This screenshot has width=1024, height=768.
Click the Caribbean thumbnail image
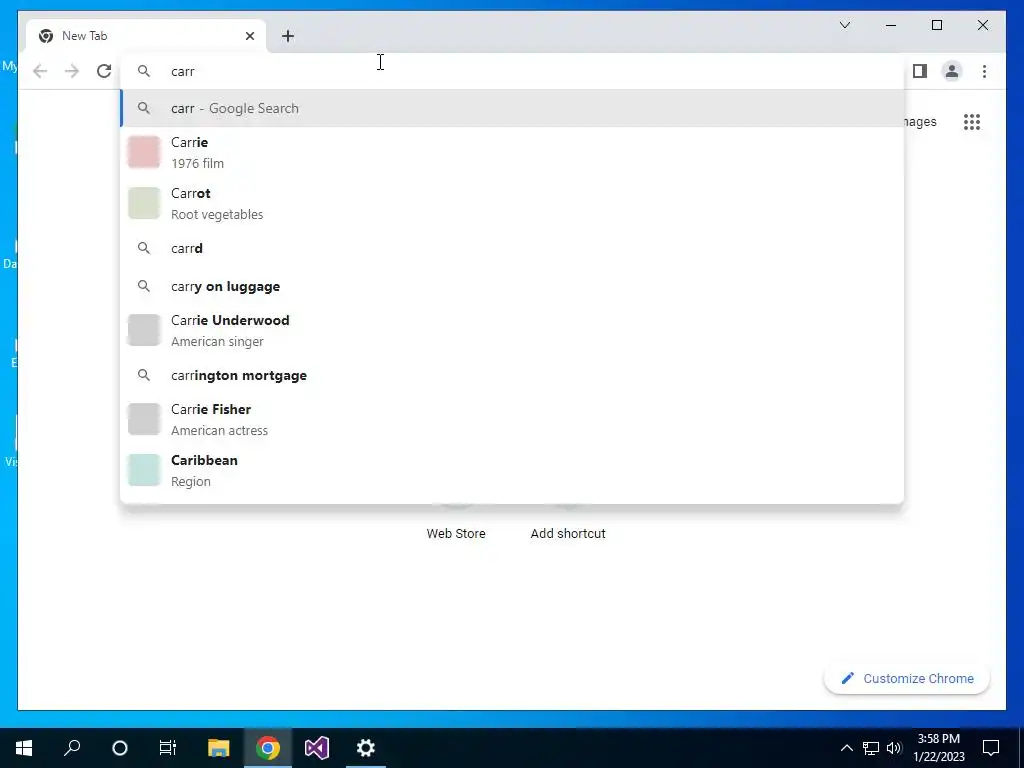pos(144,470)
